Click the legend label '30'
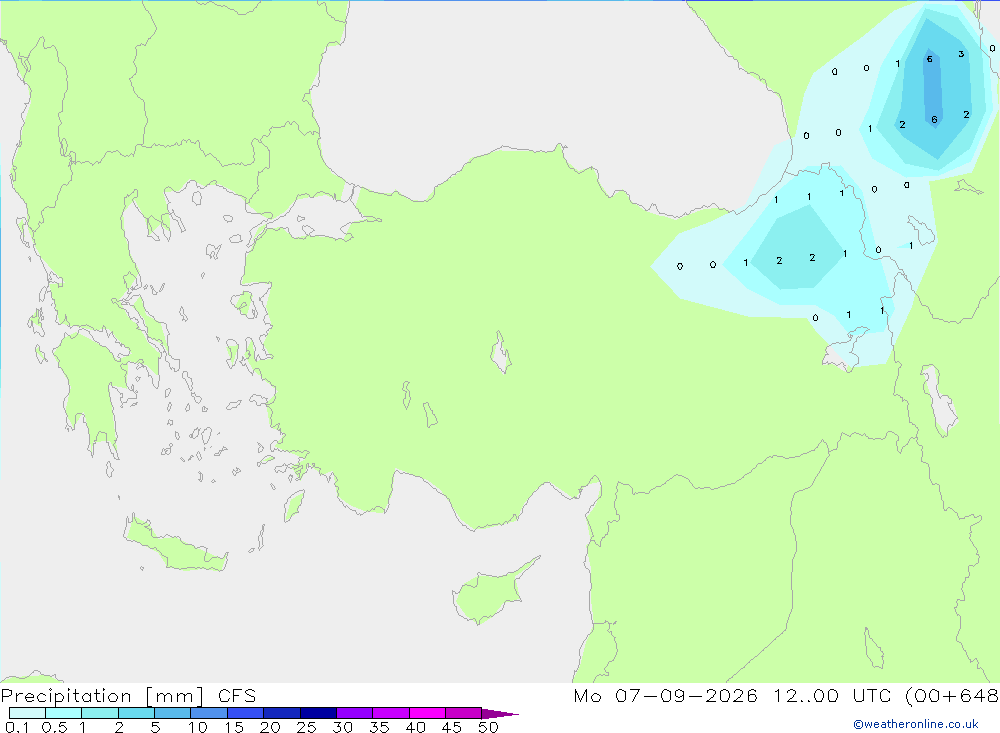The height and width of the screenshot is (733, 1000). pos(343,727)
